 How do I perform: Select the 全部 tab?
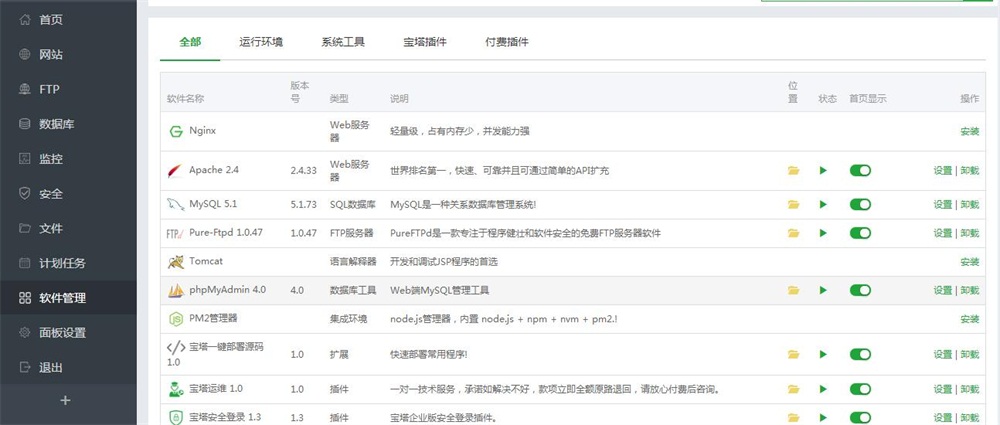(190, 42)
